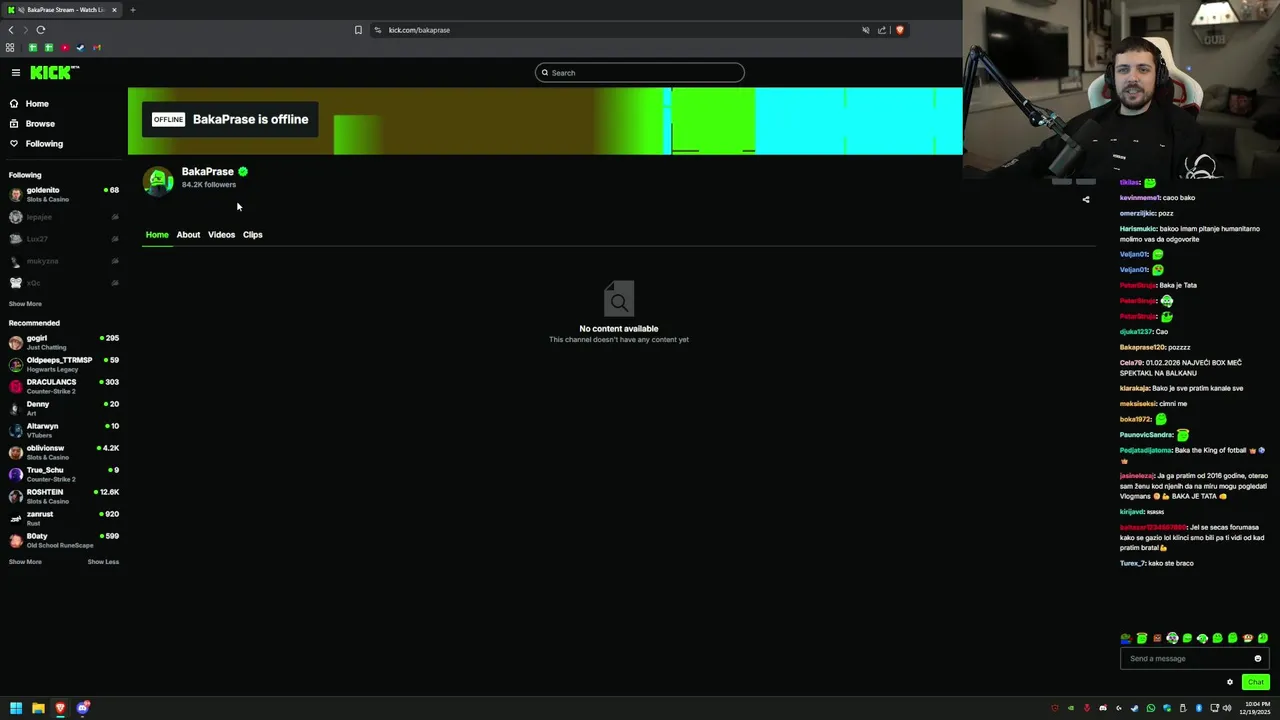
Task: Open B0aty recommended channel
Action: [64, 540]
